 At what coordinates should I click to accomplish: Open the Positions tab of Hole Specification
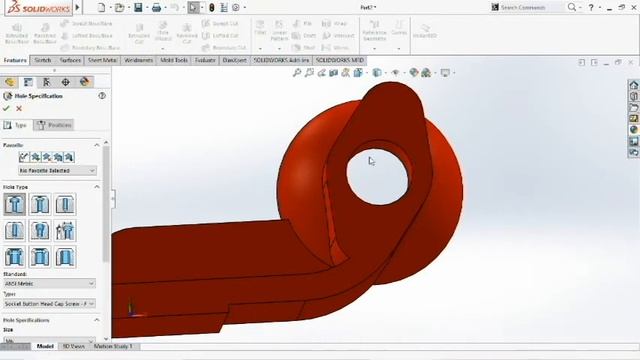54,125
